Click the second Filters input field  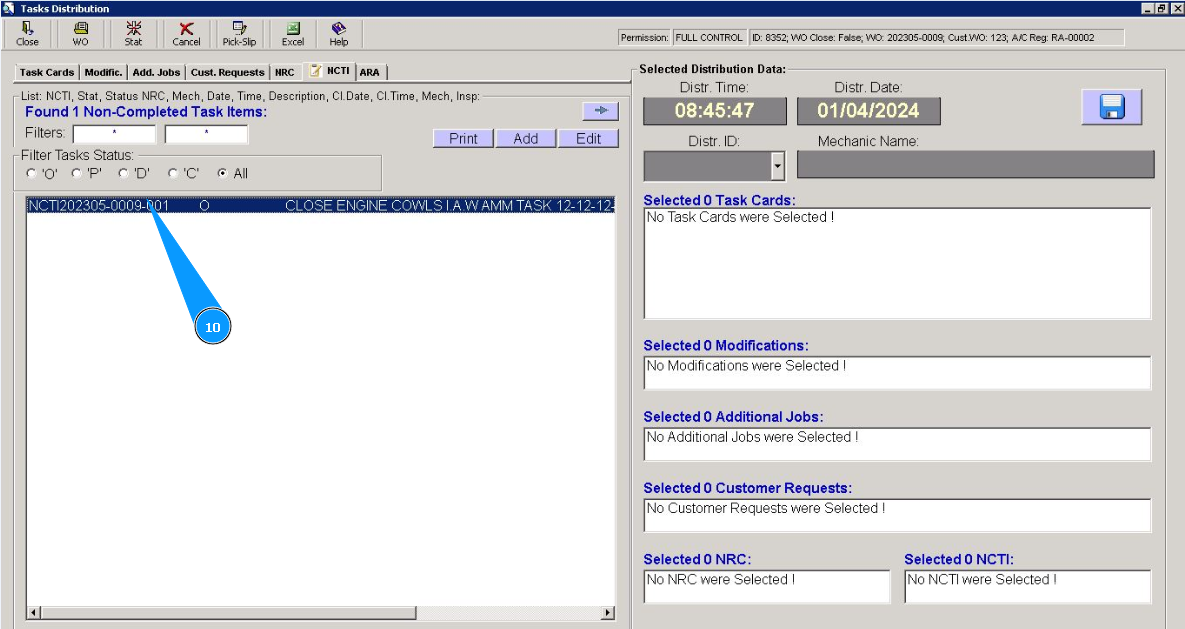(x=206, y=134)
